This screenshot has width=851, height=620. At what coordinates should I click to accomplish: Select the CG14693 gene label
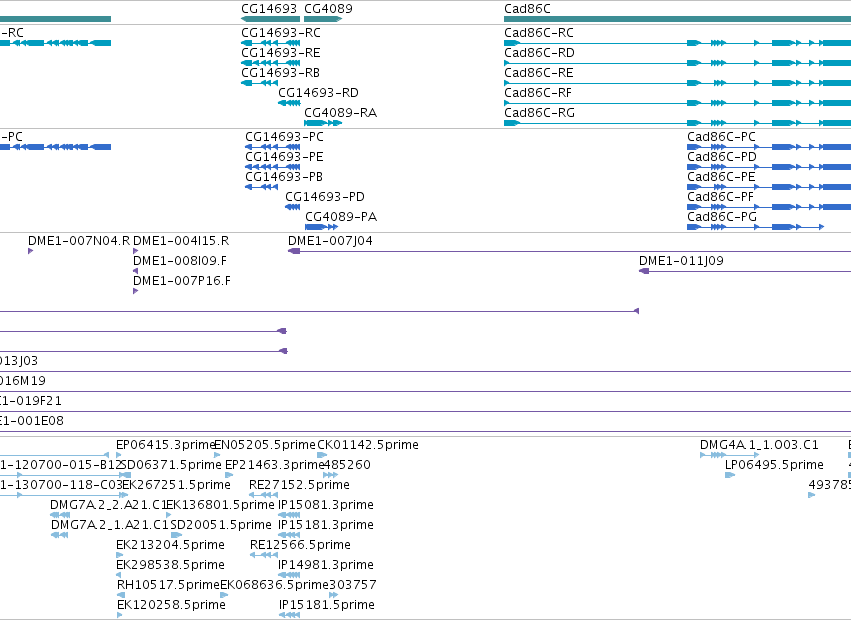269,9
